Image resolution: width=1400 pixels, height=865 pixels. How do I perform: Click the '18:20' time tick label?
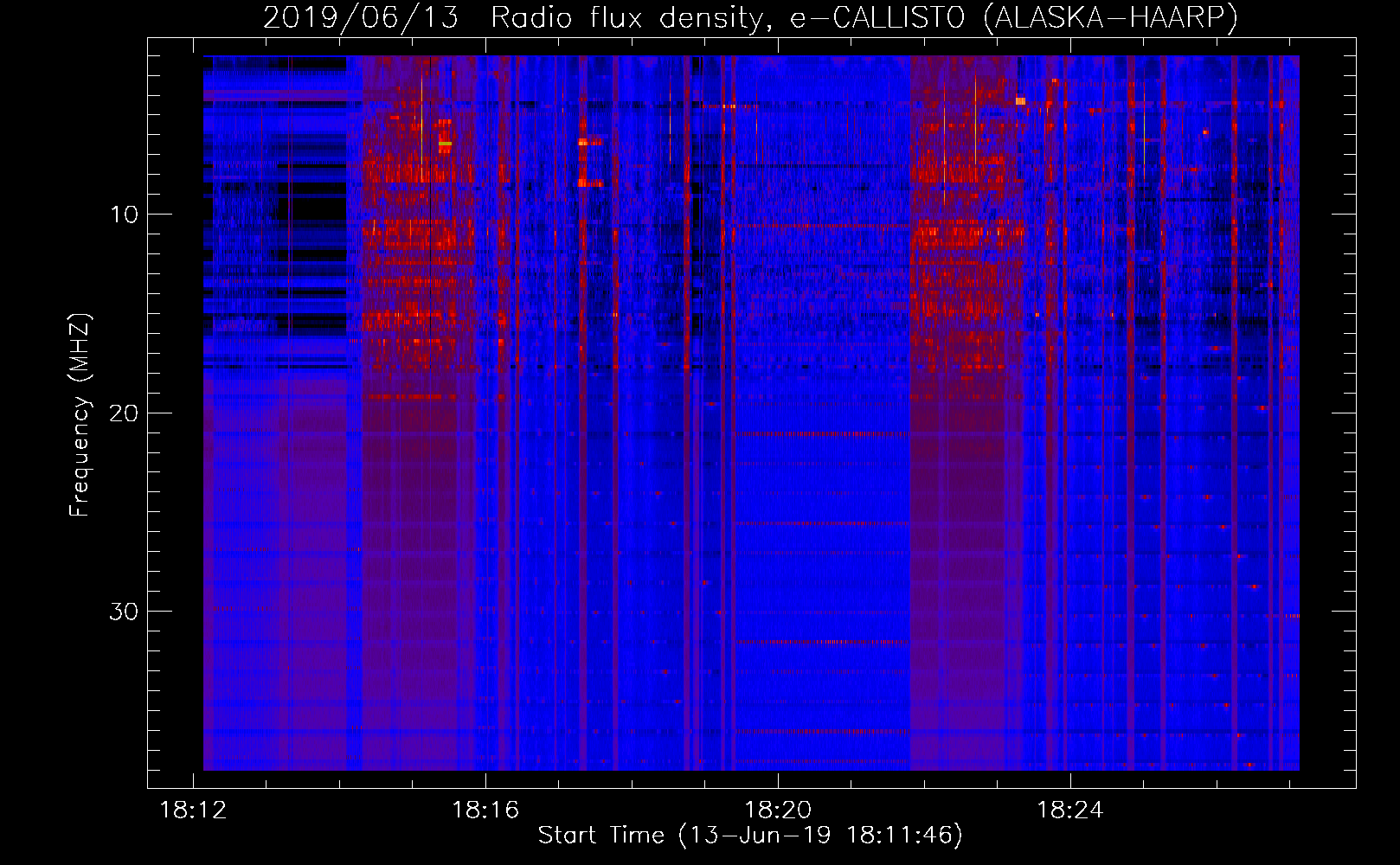pyautogui.click(x=778, y=811)
